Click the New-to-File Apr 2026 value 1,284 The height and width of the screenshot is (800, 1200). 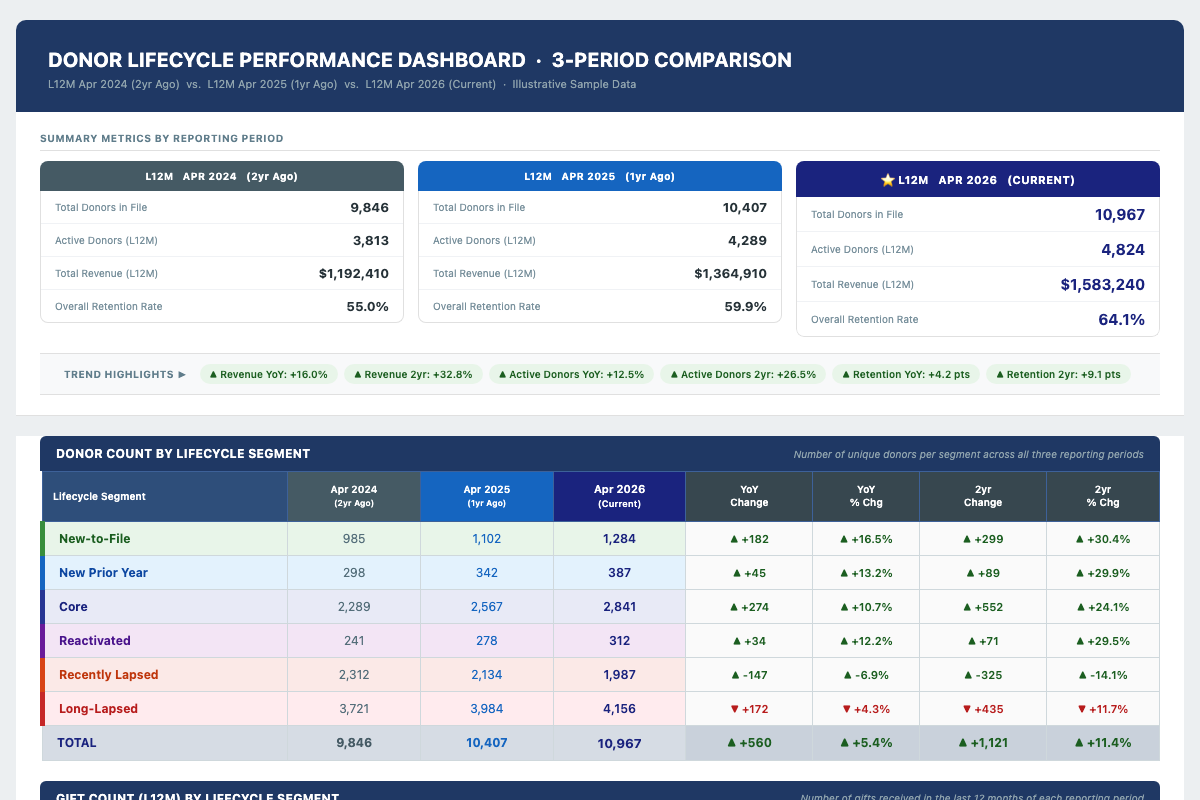619,539
